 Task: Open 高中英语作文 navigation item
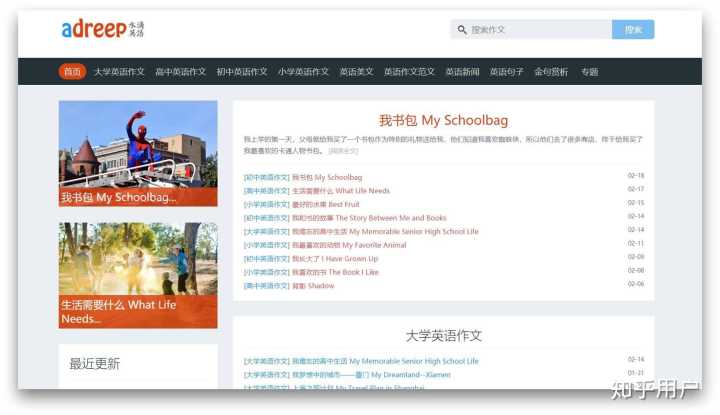tap(180, 72)
